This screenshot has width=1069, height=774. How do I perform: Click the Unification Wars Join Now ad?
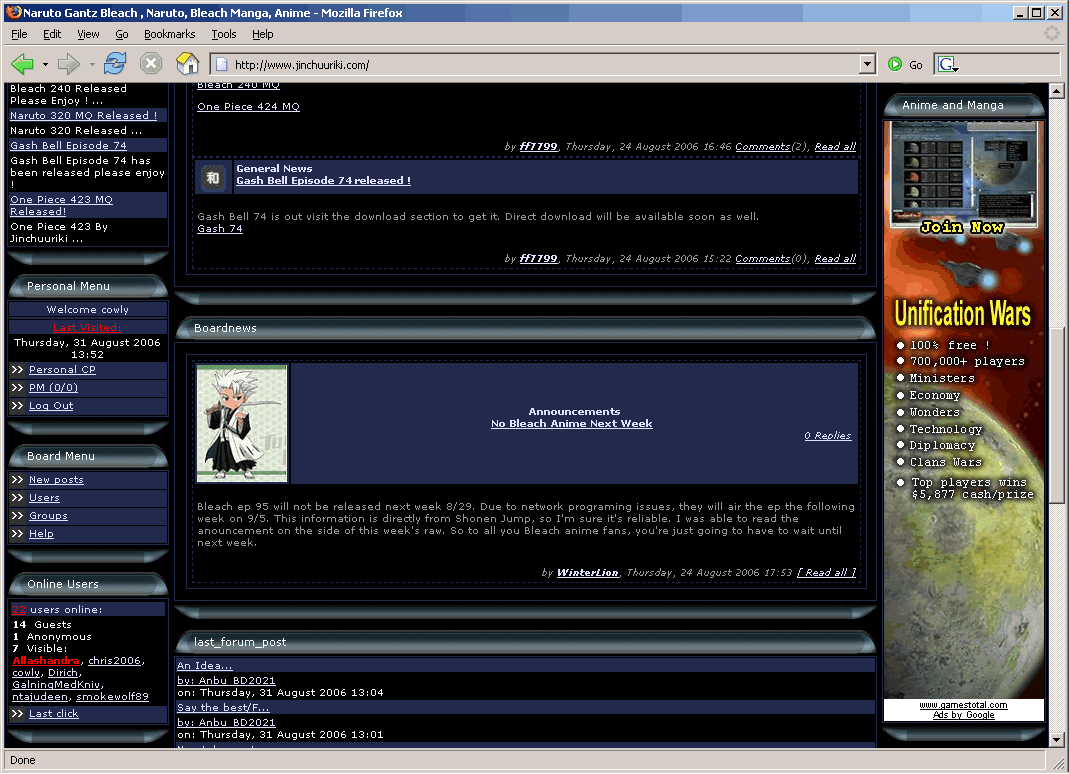pyautogui.click(x=961, y=227)
